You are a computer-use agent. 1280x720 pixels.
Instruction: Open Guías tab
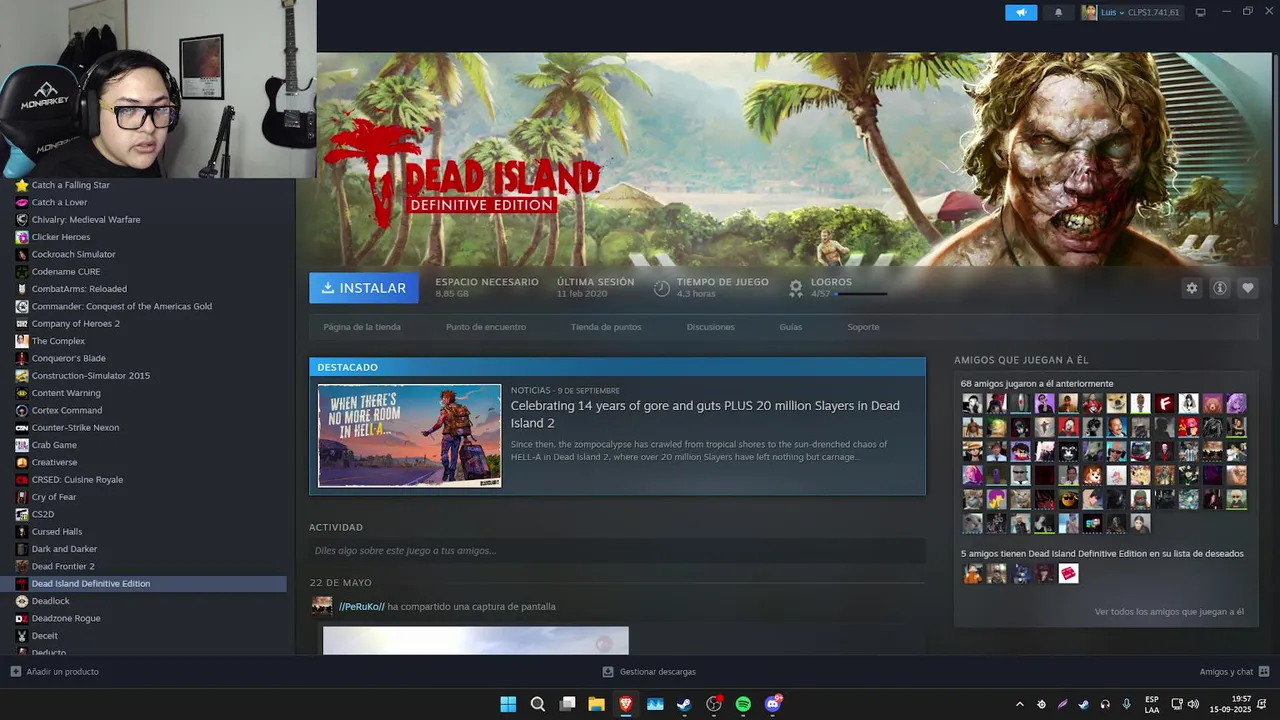pos(791,327)
